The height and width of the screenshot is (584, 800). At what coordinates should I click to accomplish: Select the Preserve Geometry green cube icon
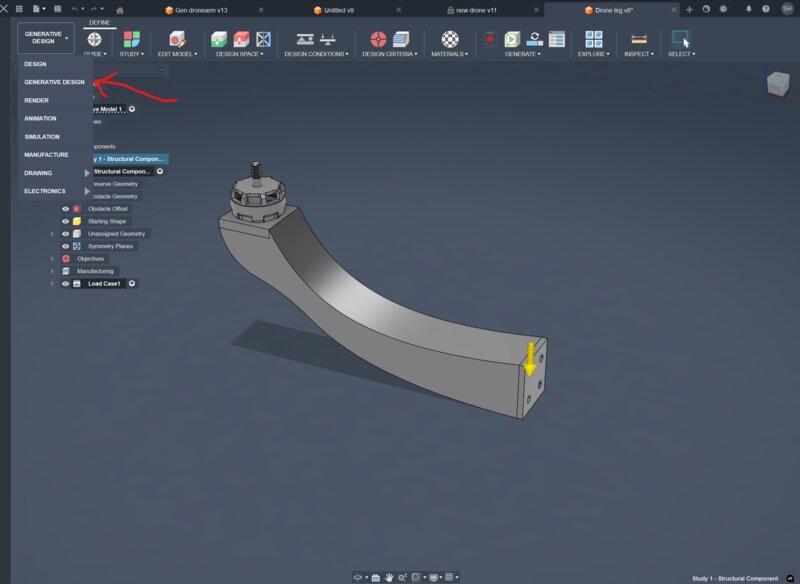coord(219,39)
